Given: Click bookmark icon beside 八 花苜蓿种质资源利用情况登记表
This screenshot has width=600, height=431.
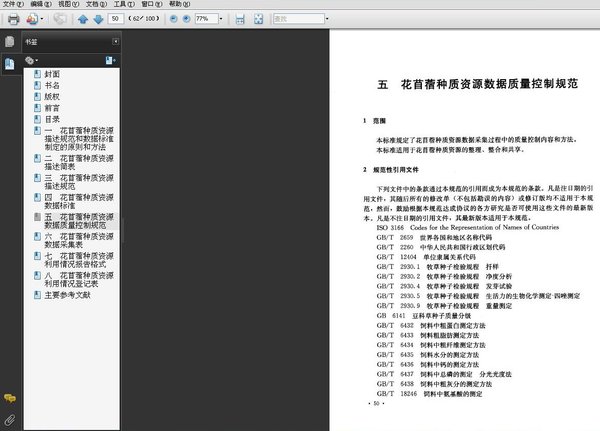Looking at the screenshot, I should pyautogui.click(x=37, y=275).
